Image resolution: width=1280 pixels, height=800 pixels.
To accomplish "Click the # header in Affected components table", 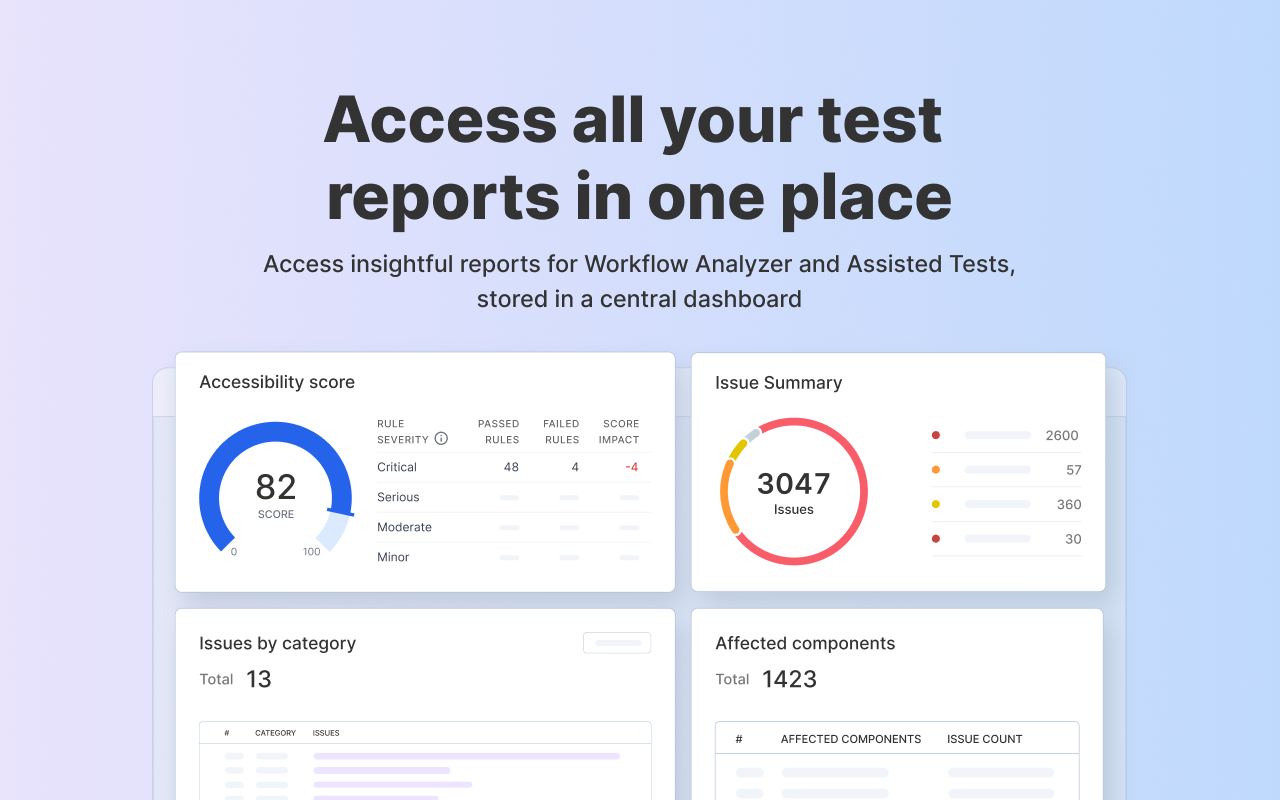I will (x=739, y=739).
